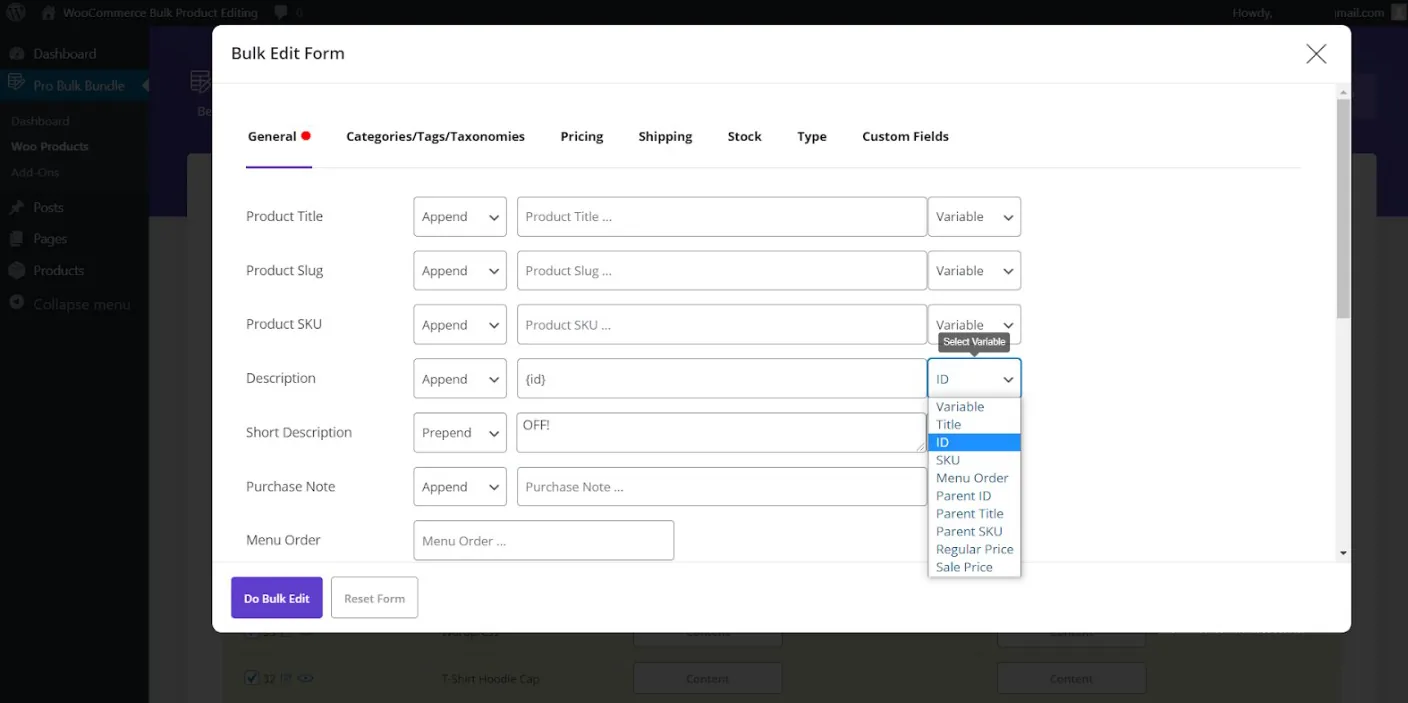1408x703 pixels.
Task: Open Products using the products icon
Action: (18, 270)
